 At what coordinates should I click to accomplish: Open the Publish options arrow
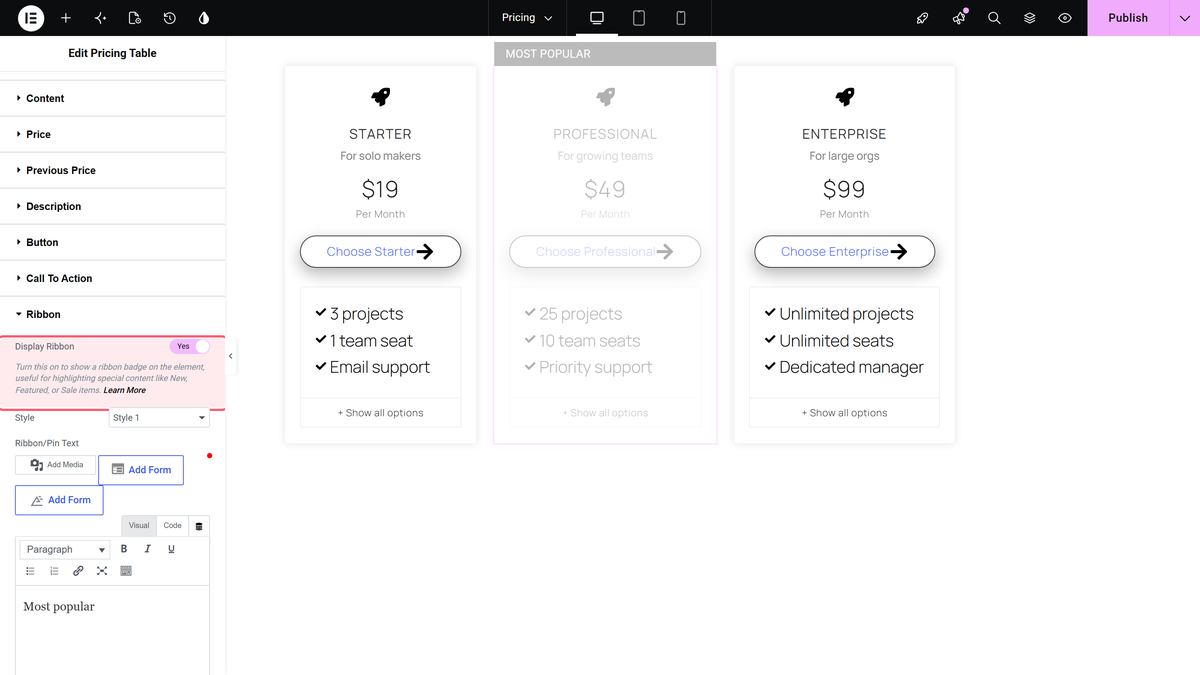tap(1184, 18)
